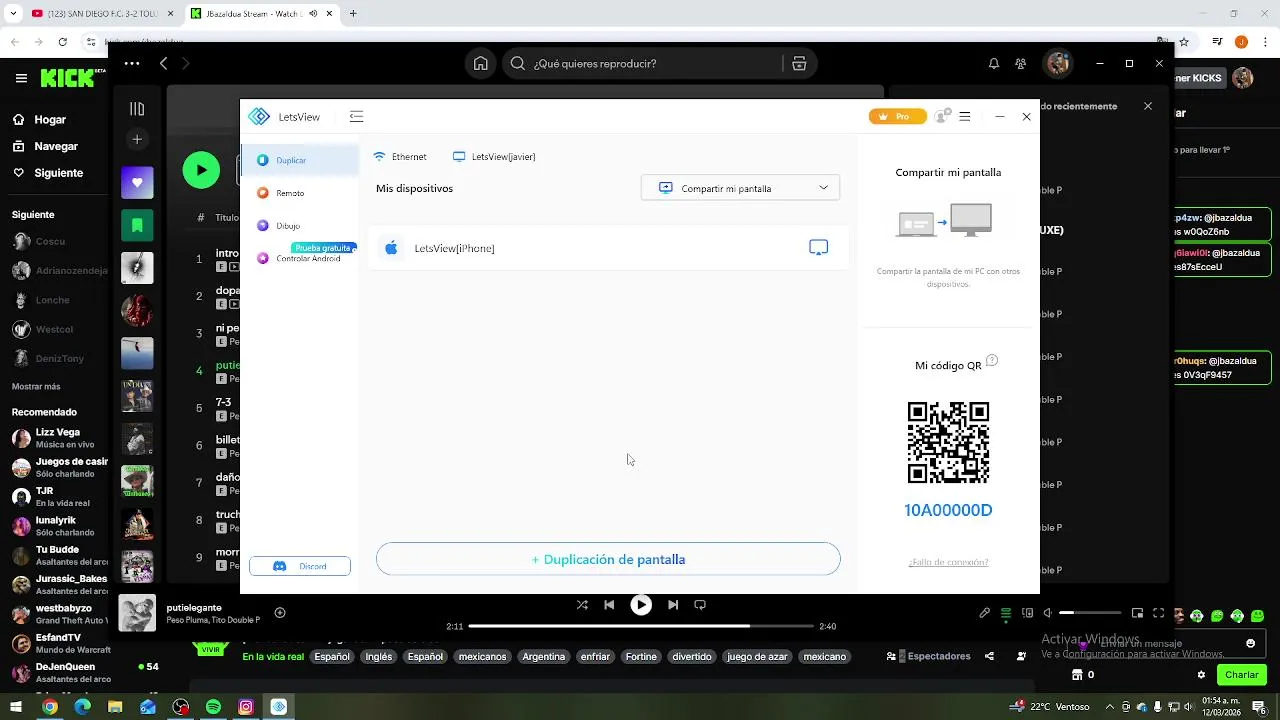Click the green play button of the Spotify playlist
1280x720 pixels.
click(x=201, y=170)
